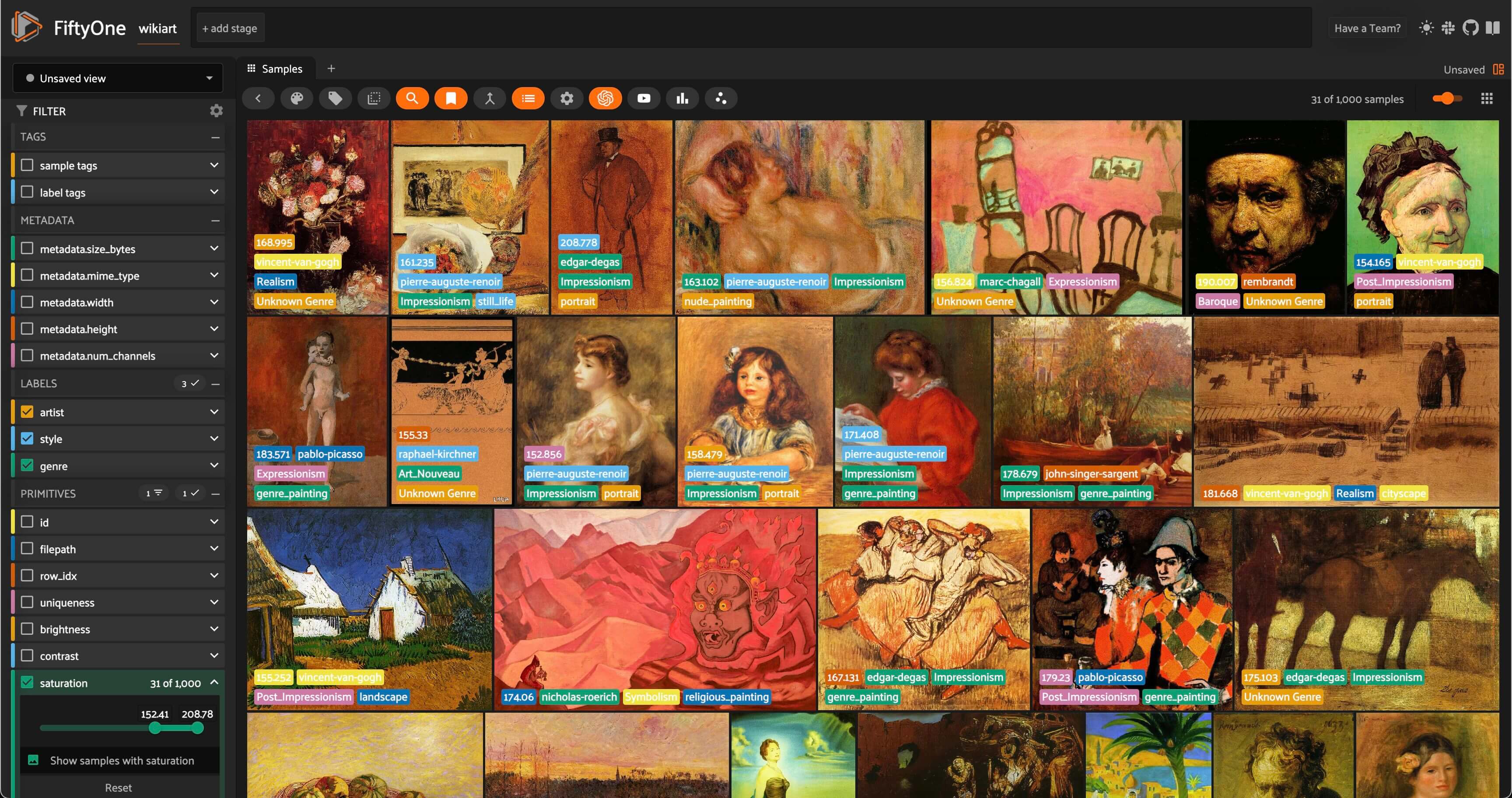Screen dimensions: 1512x798
Task: Click the OpenAI query icon
Action: [605, 98]
